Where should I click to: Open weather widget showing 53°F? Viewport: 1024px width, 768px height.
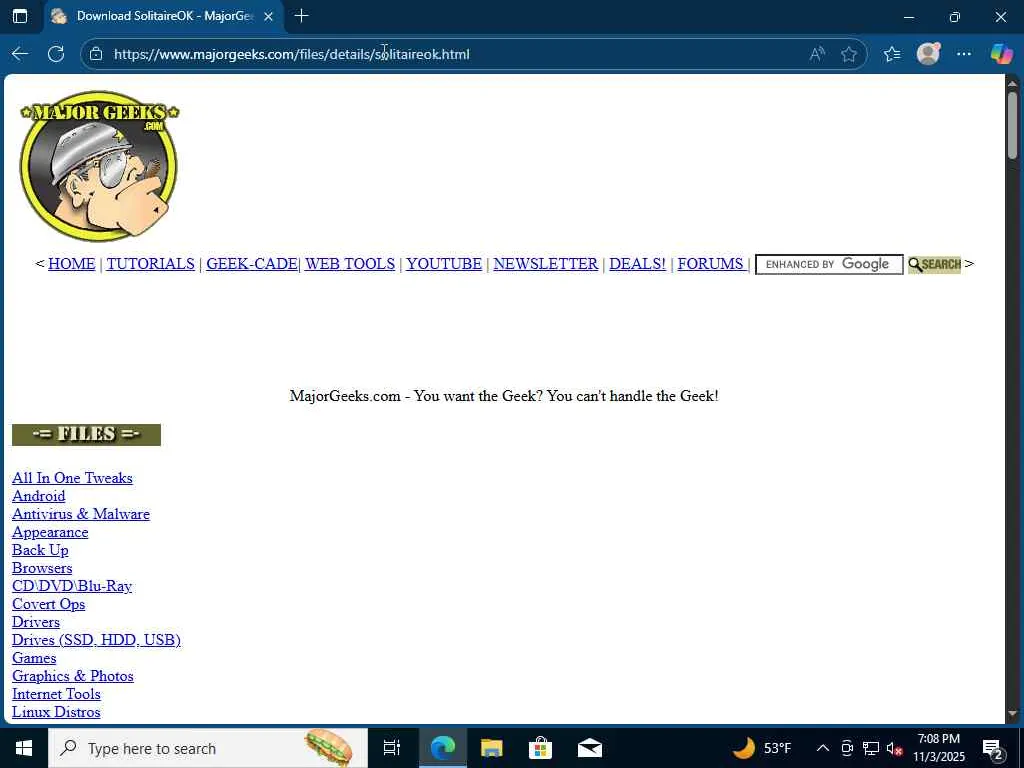pyautogui.click(x=761, y=748)
